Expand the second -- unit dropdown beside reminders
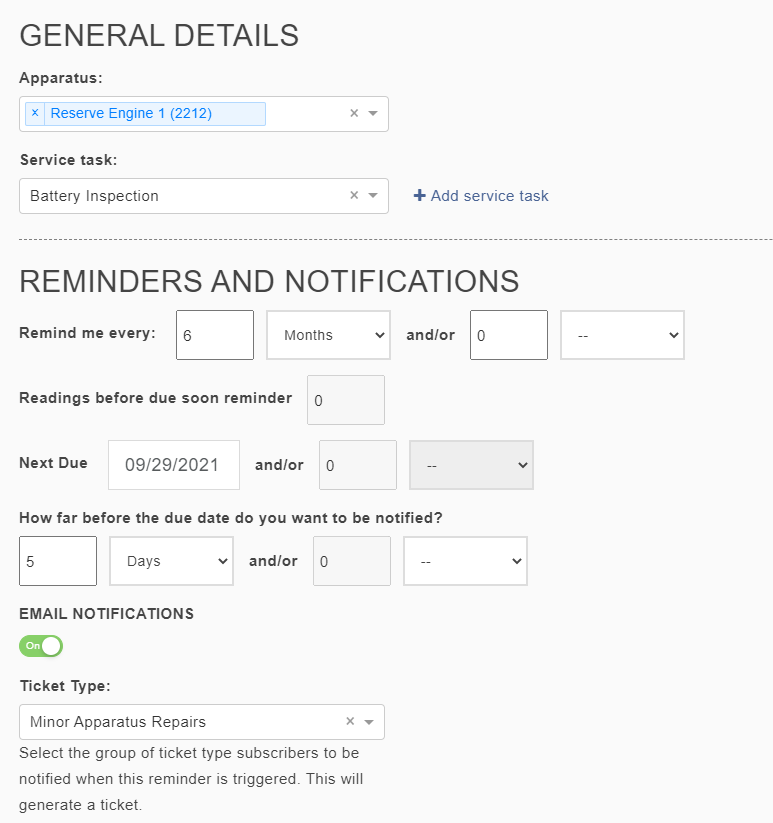 tap(621, 334)
